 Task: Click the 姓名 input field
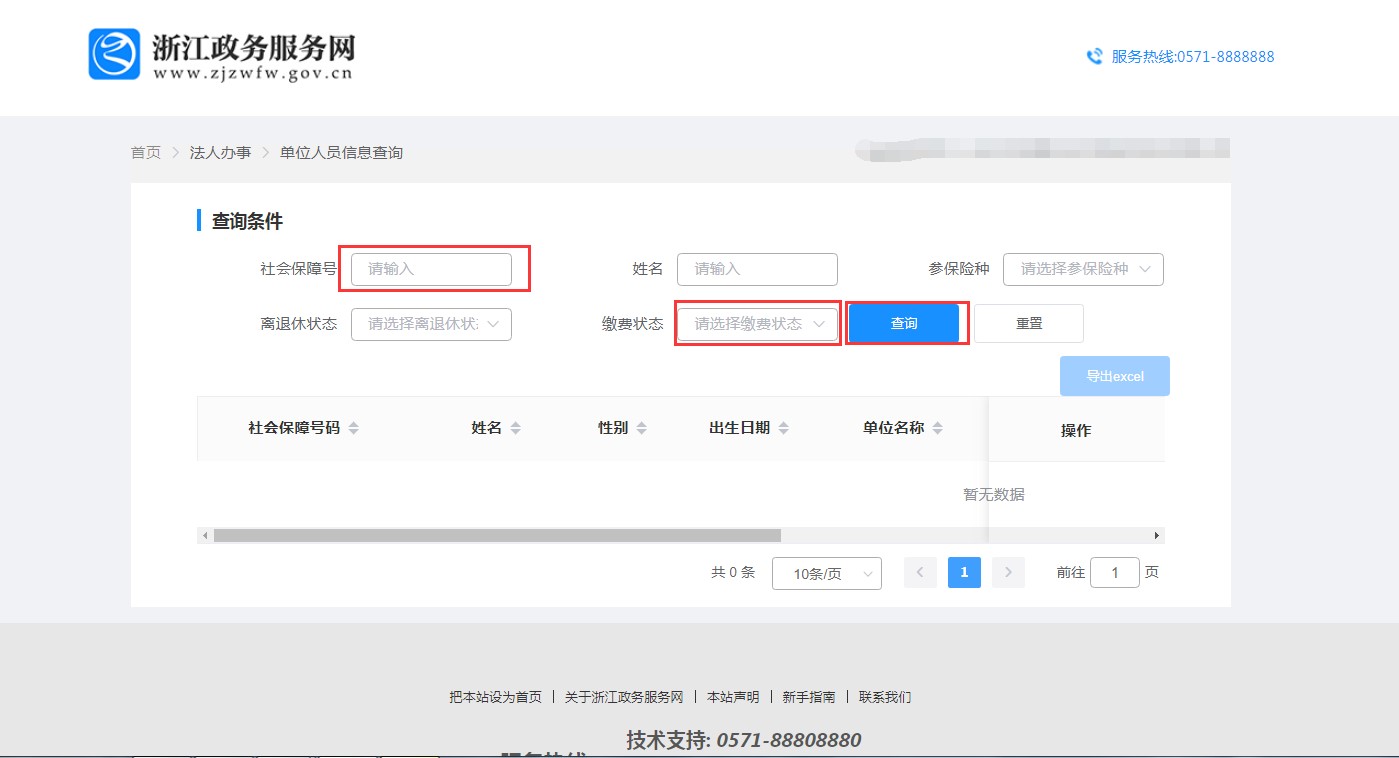[757, 269]
